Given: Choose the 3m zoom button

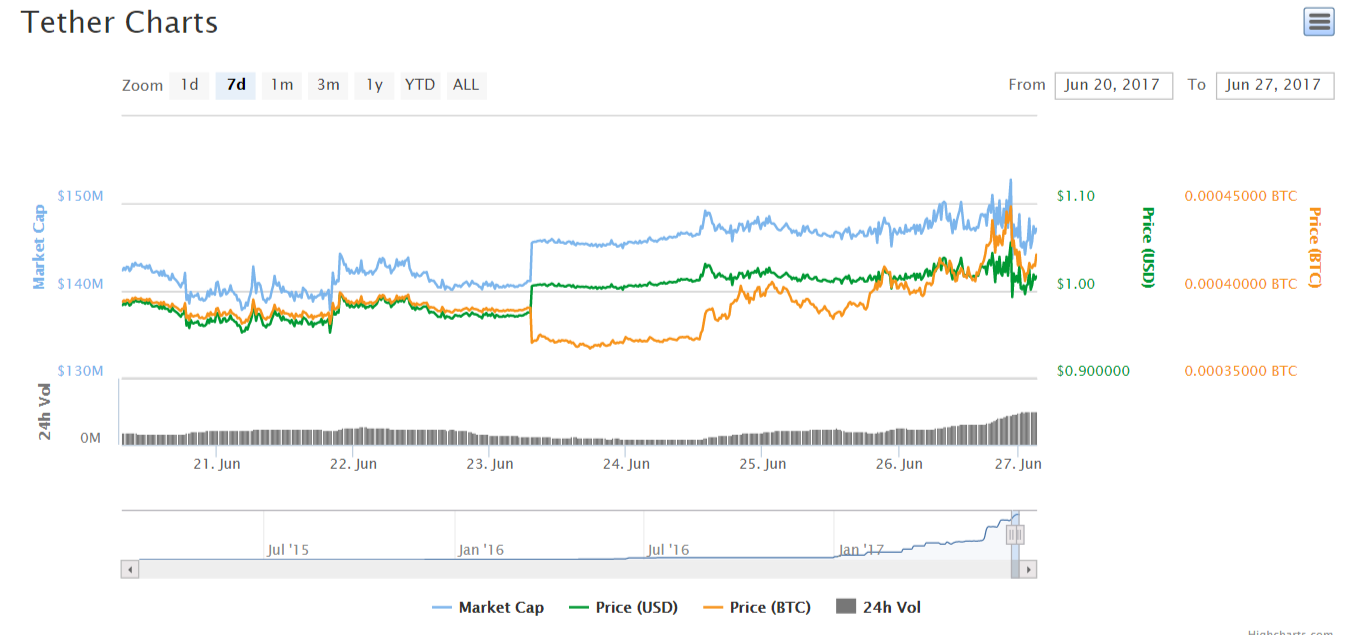Looking at the screenshot, I should (328, 85).
